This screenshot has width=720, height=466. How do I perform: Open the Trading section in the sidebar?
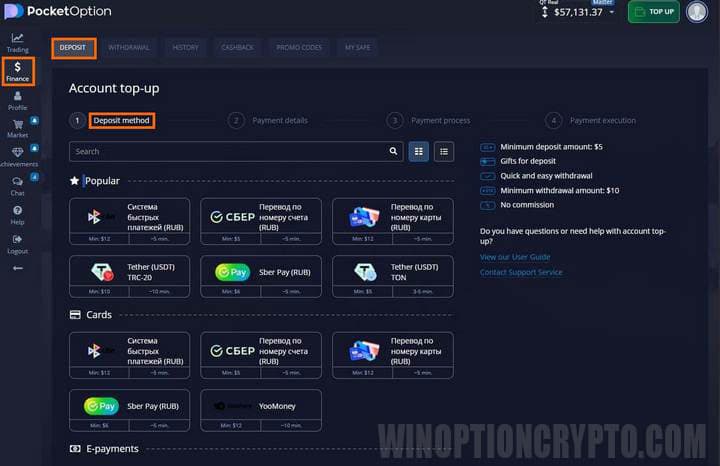pyautogui.click(x=17, y=42)
